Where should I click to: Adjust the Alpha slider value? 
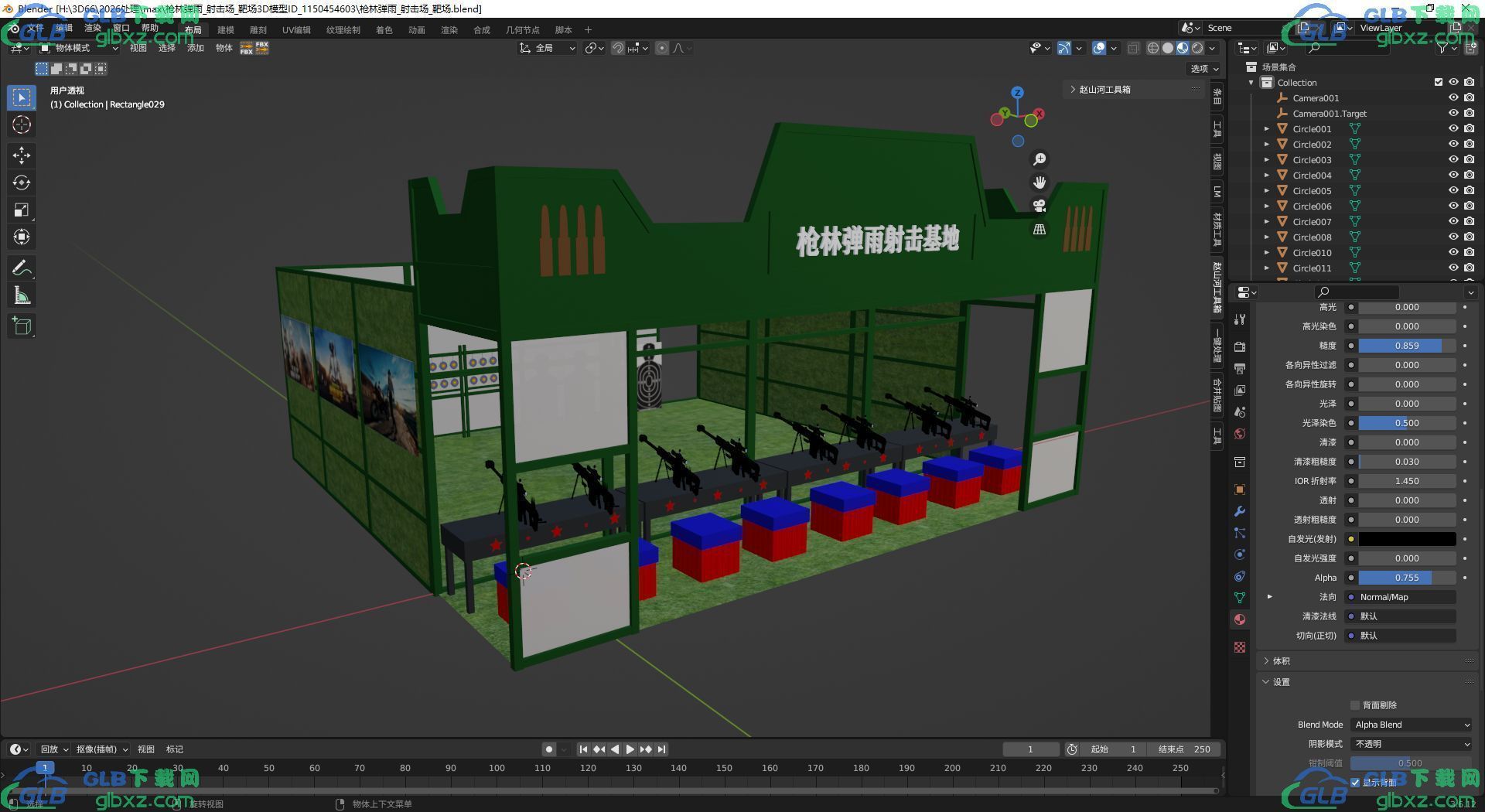click(1406, 578)
